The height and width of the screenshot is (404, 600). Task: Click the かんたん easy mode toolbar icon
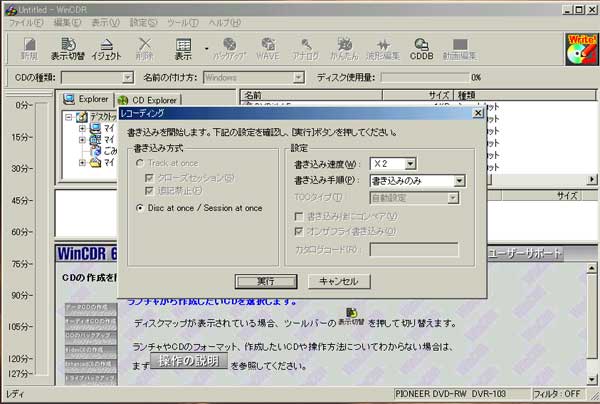coord(344,49)
